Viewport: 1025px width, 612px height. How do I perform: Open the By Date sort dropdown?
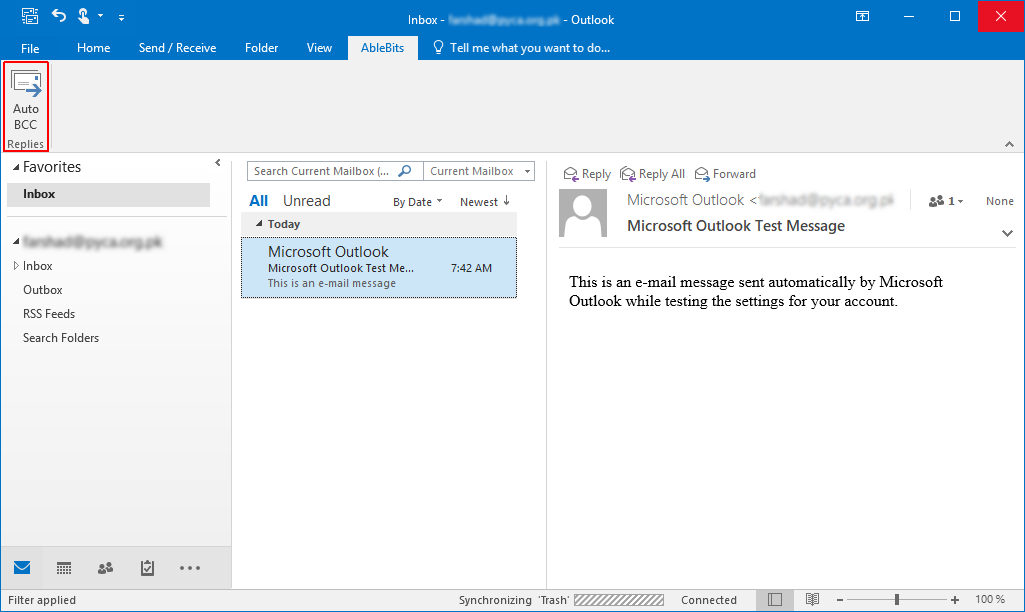(416, 201)
